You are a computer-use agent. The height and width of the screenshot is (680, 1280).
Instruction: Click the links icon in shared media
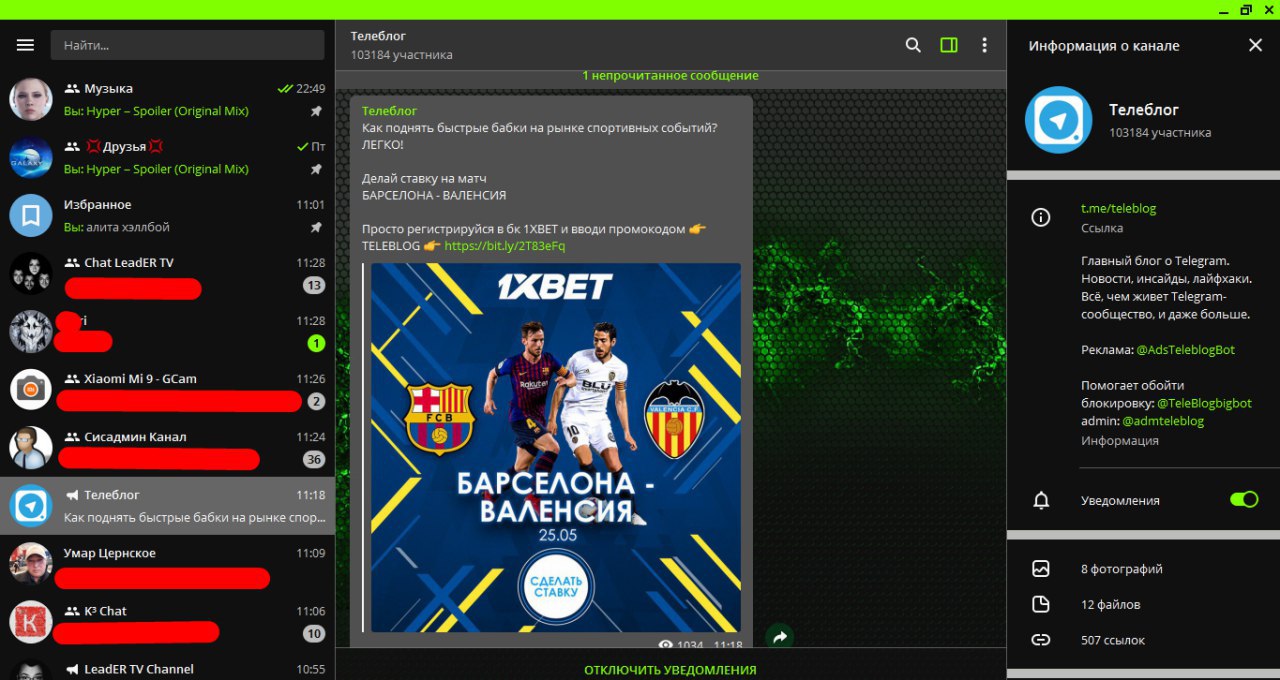tap(1041, 640)
